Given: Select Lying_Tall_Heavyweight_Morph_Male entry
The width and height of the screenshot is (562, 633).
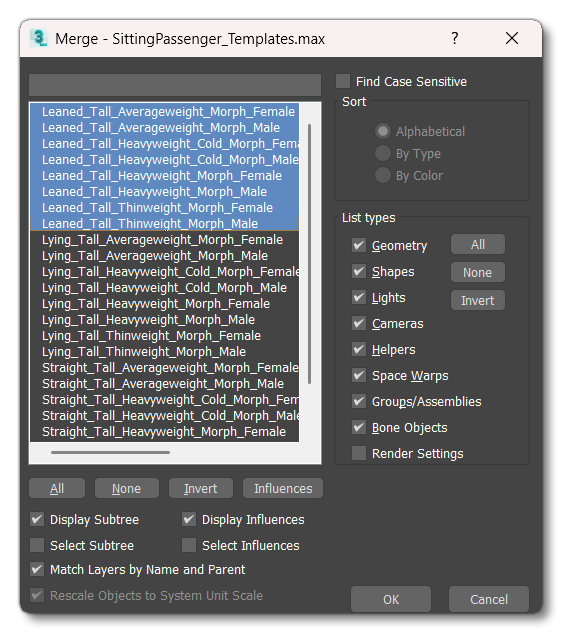Looking at the screenshot, I should (165, 320).
